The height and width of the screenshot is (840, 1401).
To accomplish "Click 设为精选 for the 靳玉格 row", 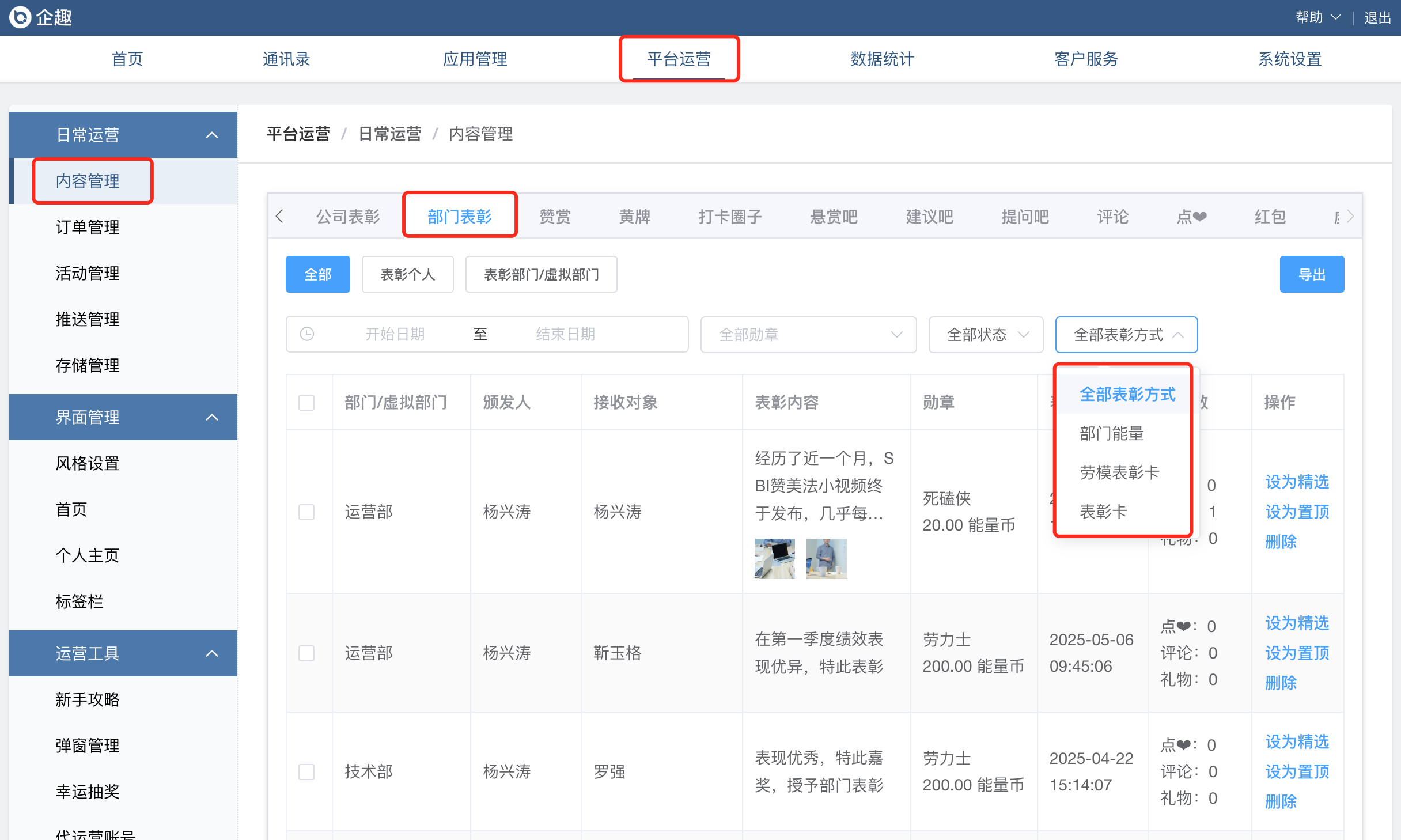I will [1297, 623].
